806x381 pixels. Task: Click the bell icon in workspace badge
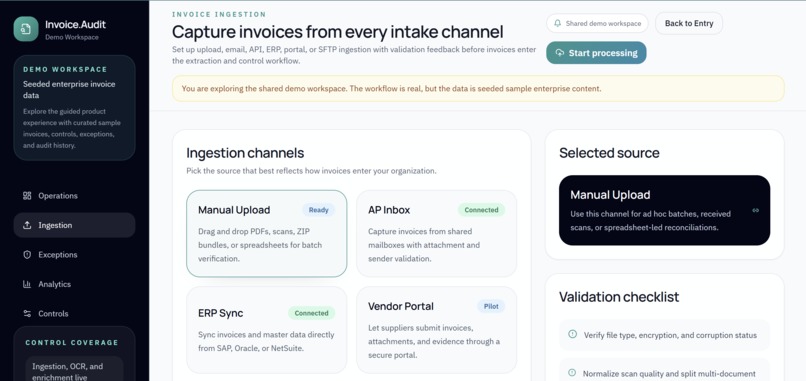click(558, 23)
